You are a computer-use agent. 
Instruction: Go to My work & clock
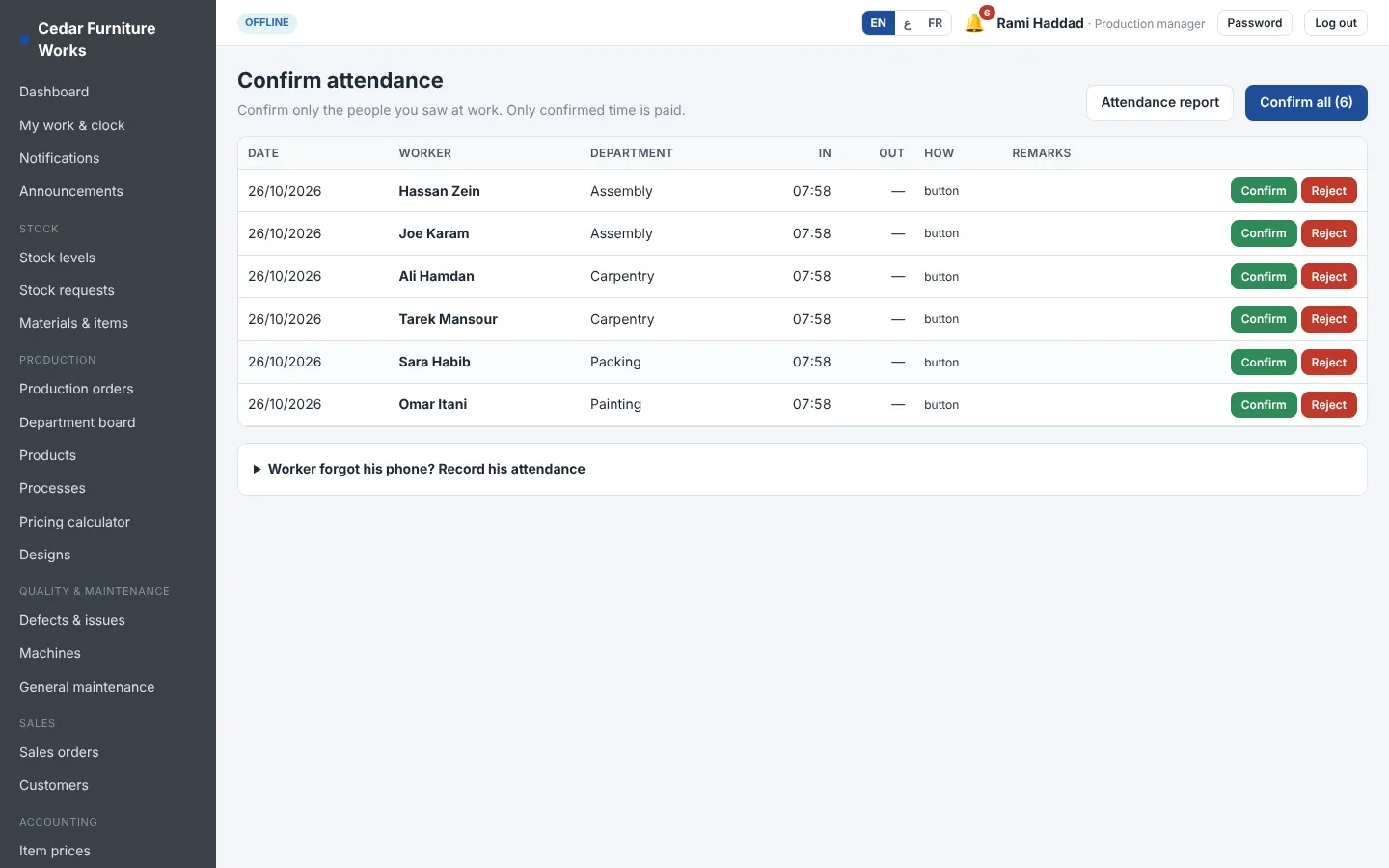point(108,125)
